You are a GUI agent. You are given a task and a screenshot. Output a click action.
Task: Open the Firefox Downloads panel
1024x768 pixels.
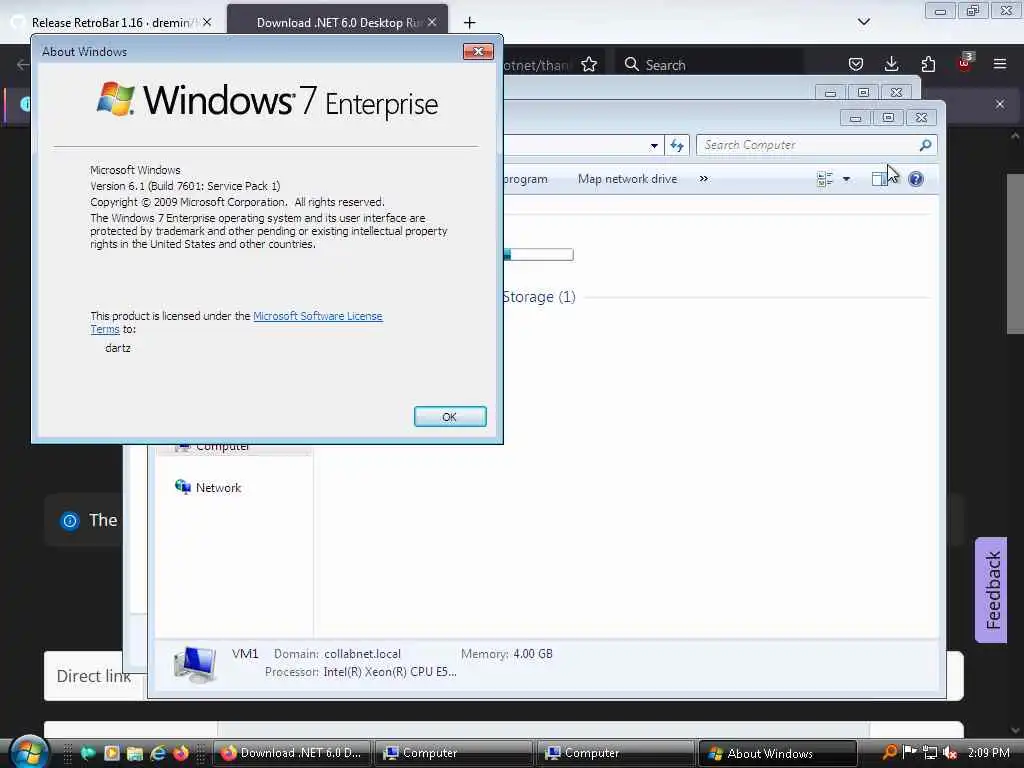891,64
